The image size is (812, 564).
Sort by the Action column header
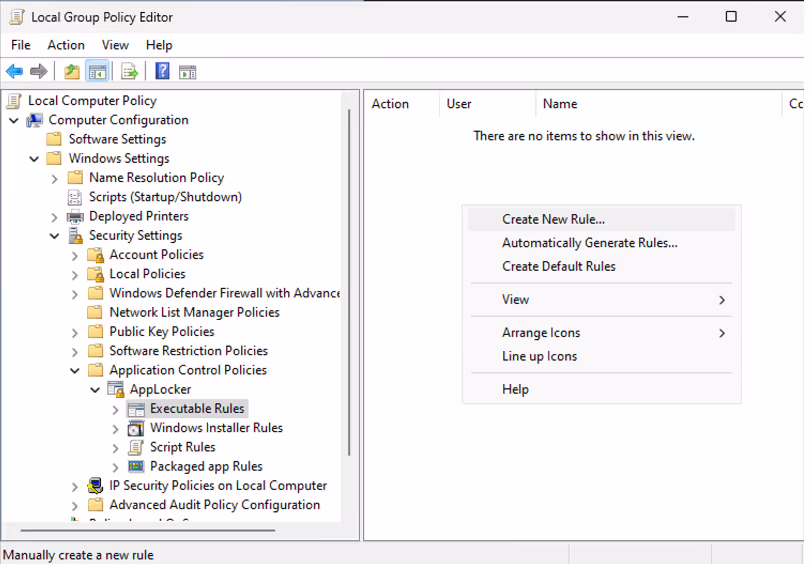402,104
